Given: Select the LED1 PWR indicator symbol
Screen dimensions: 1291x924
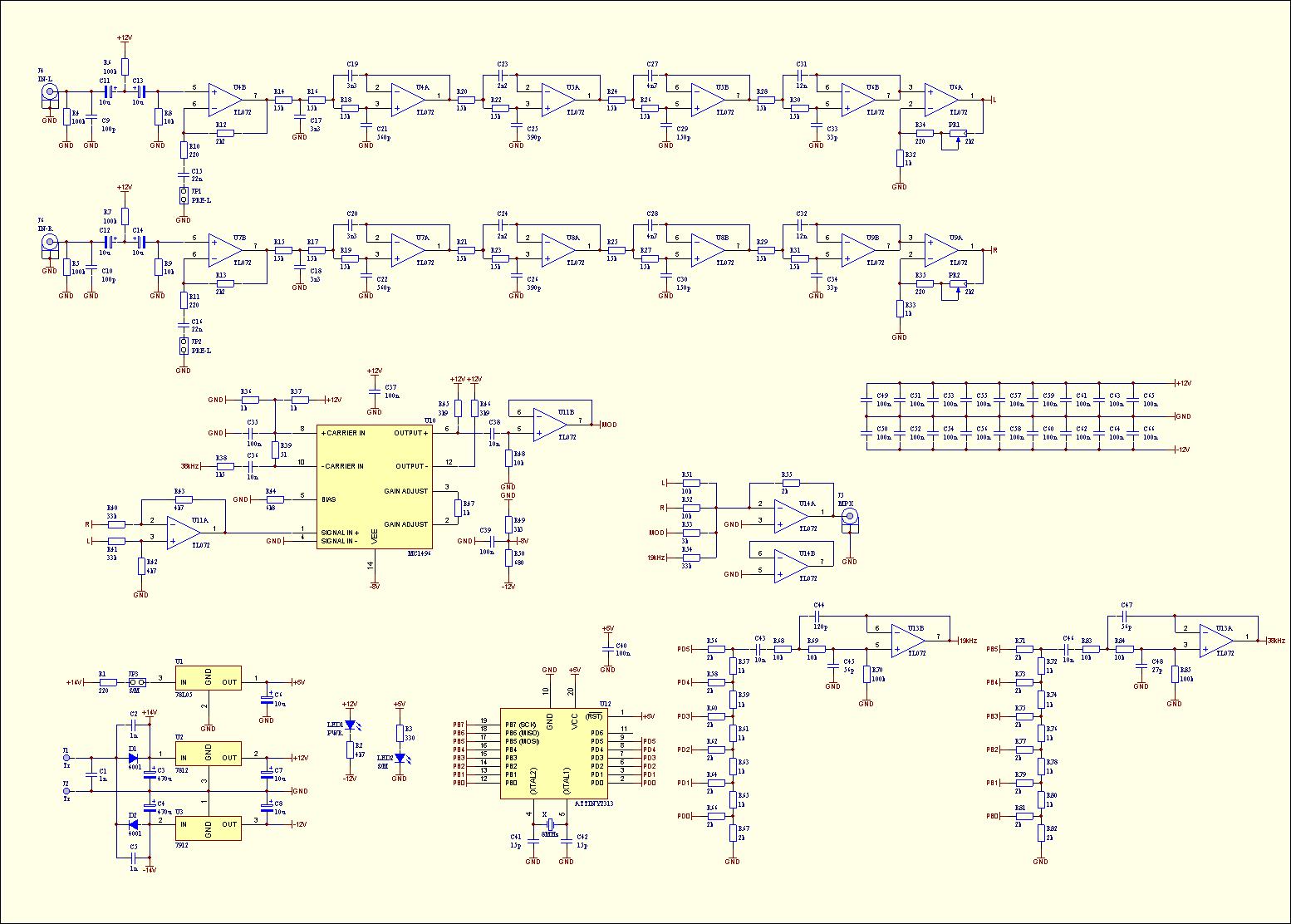Looking at the screenshot, I should (350, 725).
